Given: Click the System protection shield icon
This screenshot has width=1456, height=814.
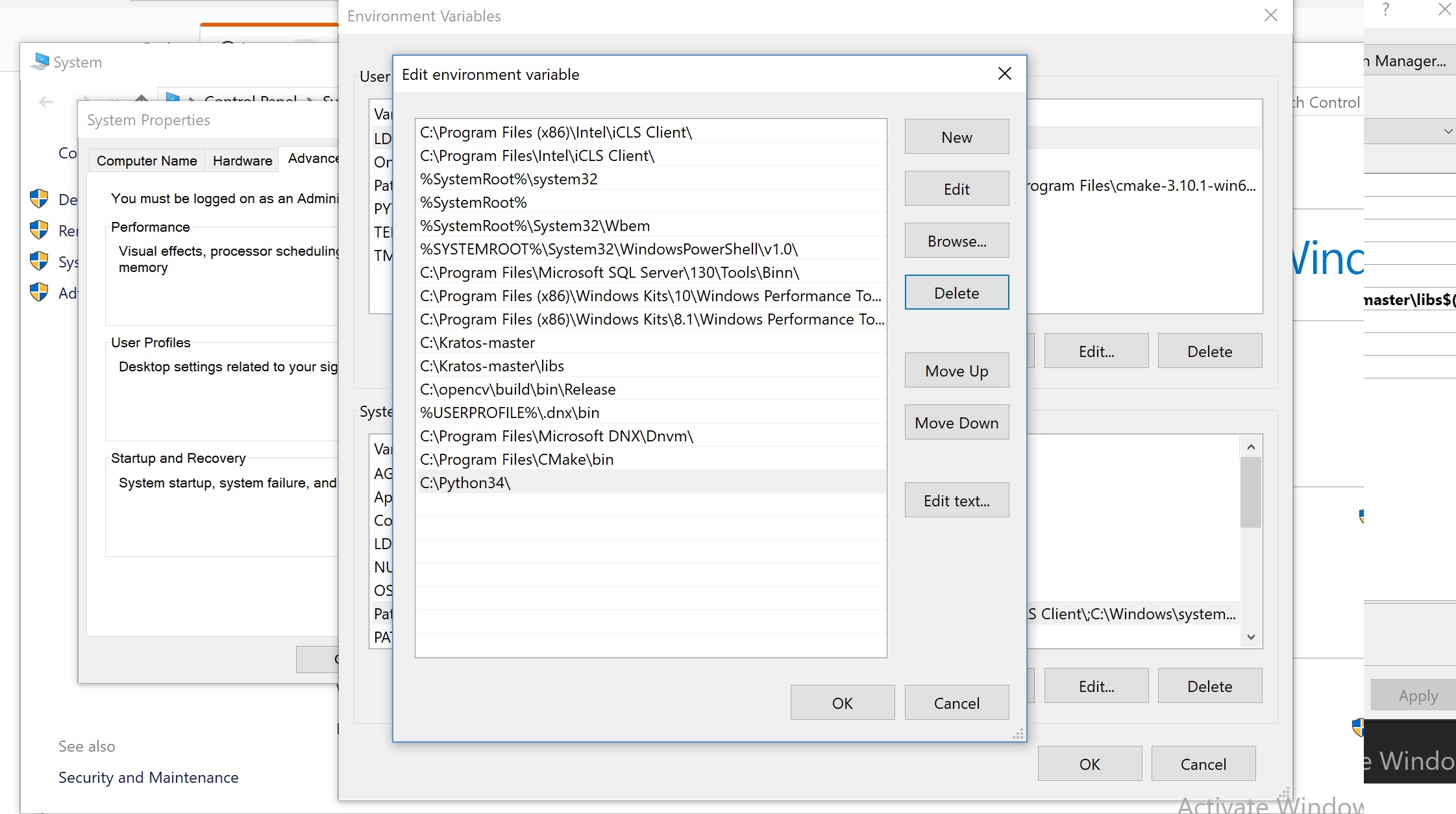Looking at the screenshot, I should (x=39, y=262).
